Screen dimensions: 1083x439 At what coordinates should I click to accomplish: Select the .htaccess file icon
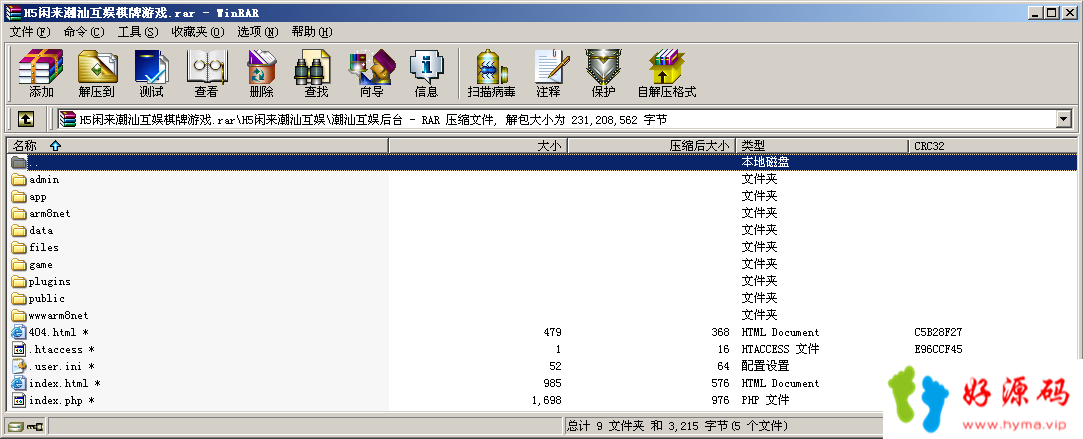click(x=19, y=349)
